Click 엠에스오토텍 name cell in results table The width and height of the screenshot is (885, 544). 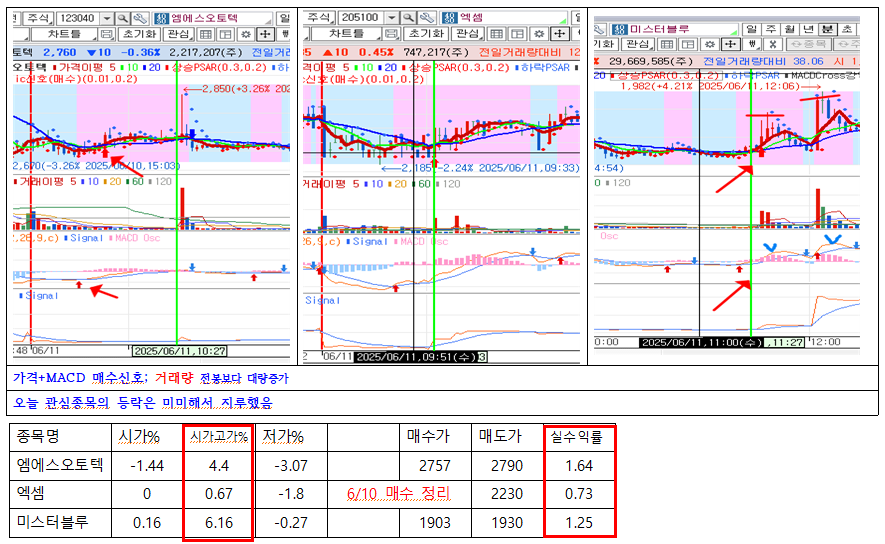[x=60, y=466]
